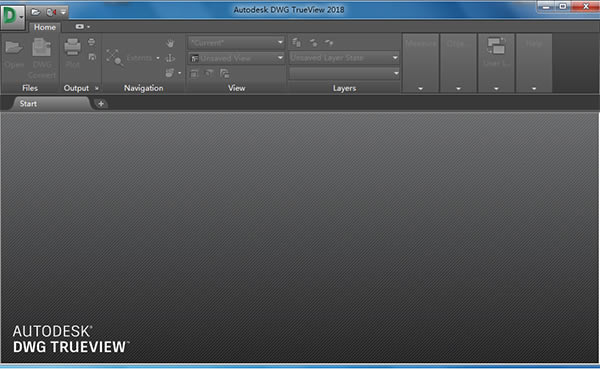Click the first small icon under Unsaved View
Image resolution: width=600 pixels, height=369 pixels.
coord(194,73)
